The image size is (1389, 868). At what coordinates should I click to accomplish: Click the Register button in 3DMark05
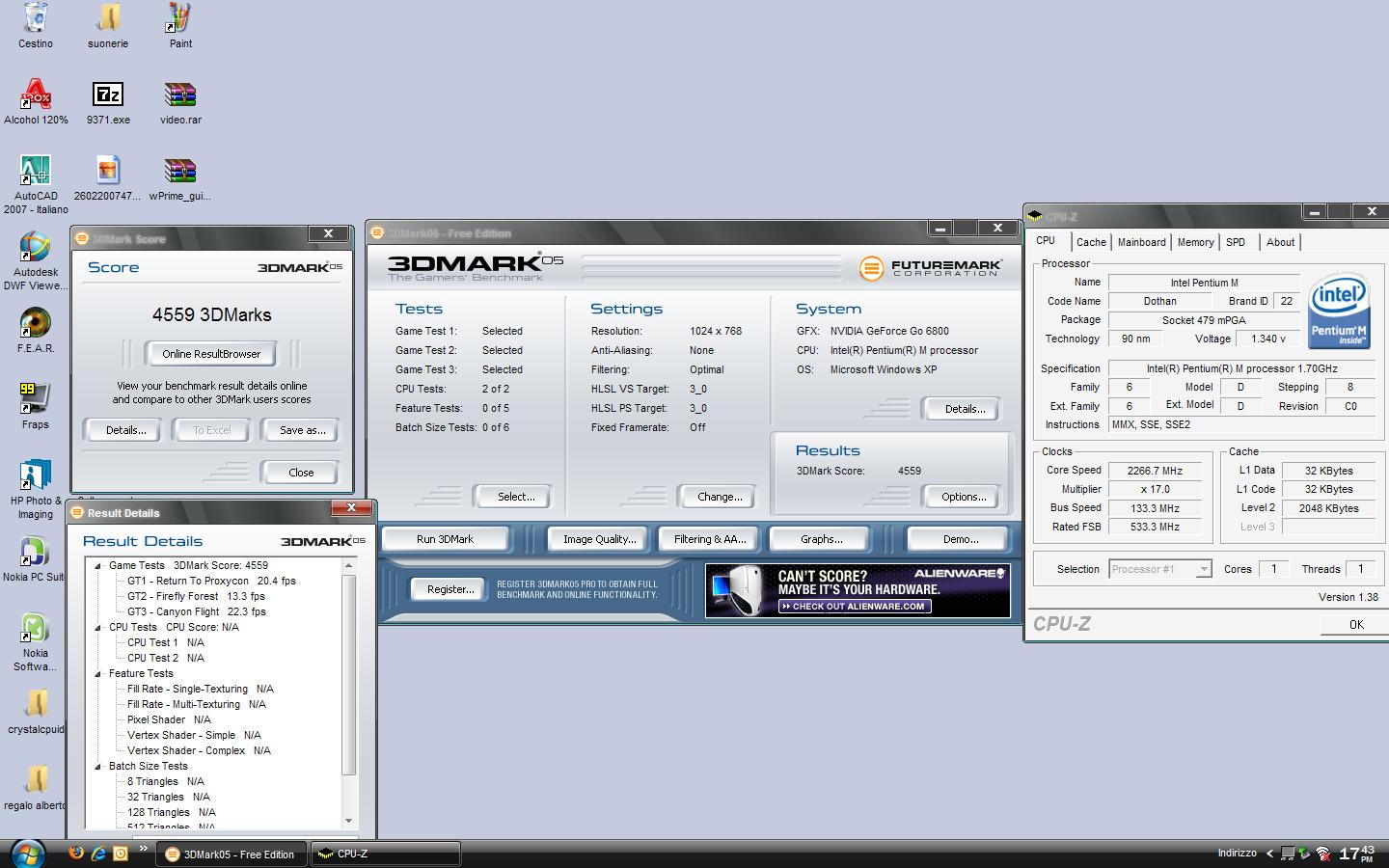449,589
